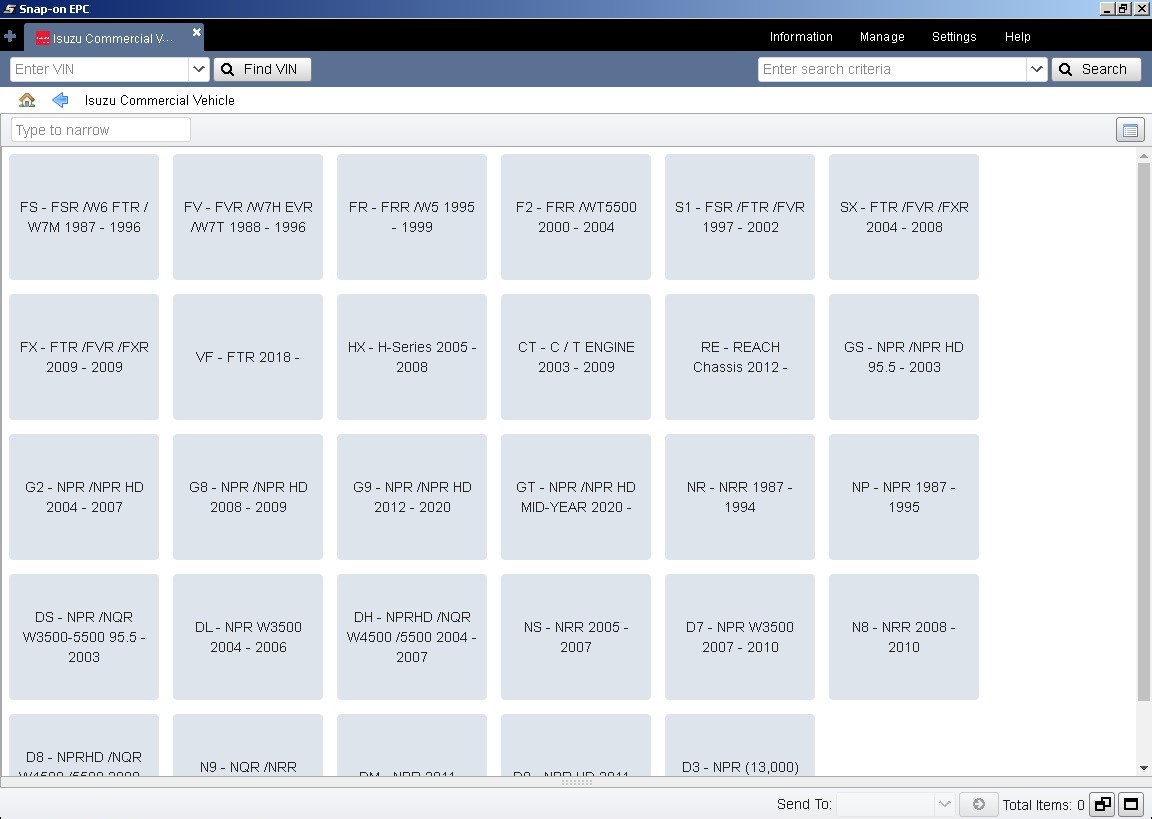The height and width of the screenshot is (819, 1152).
Task: Expand the Enter VIN dropdown
Action: point(198,69)
